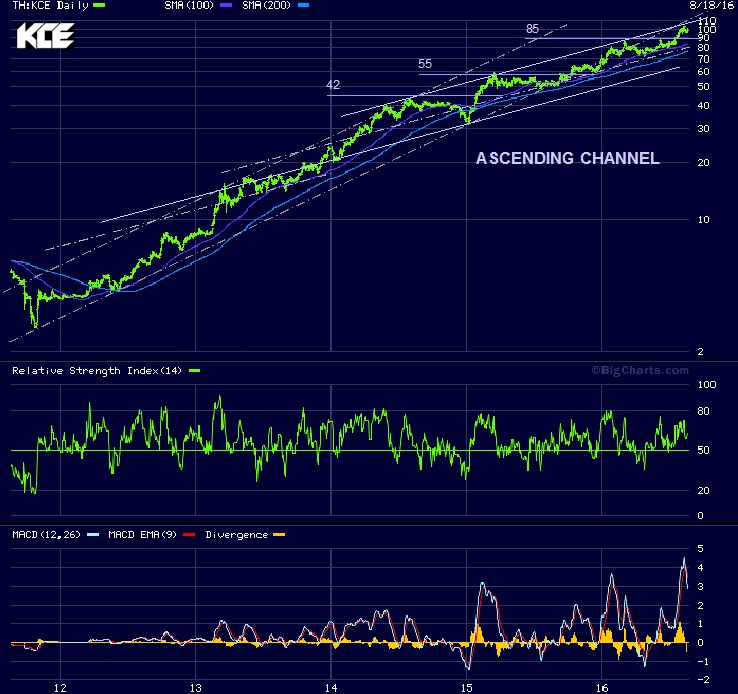Screen dimensions: 738x694
Task: Click the SMA(200) legend label
Action: pos(266,6)
